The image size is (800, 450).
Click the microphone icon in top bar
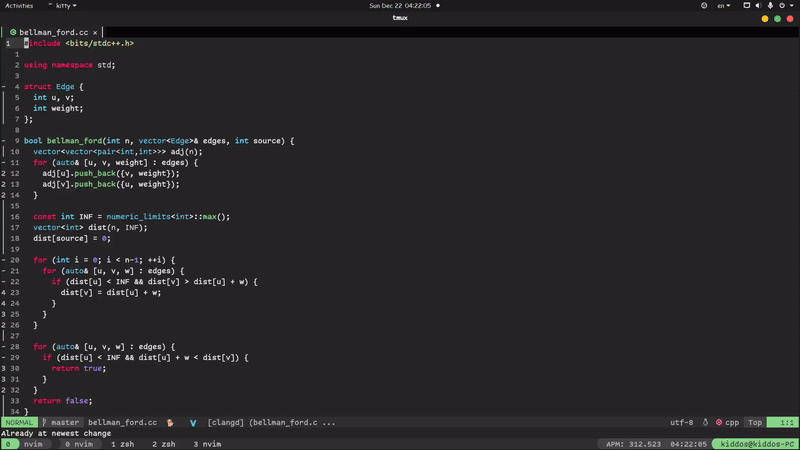pyautogui.click(x=770, y=6)
